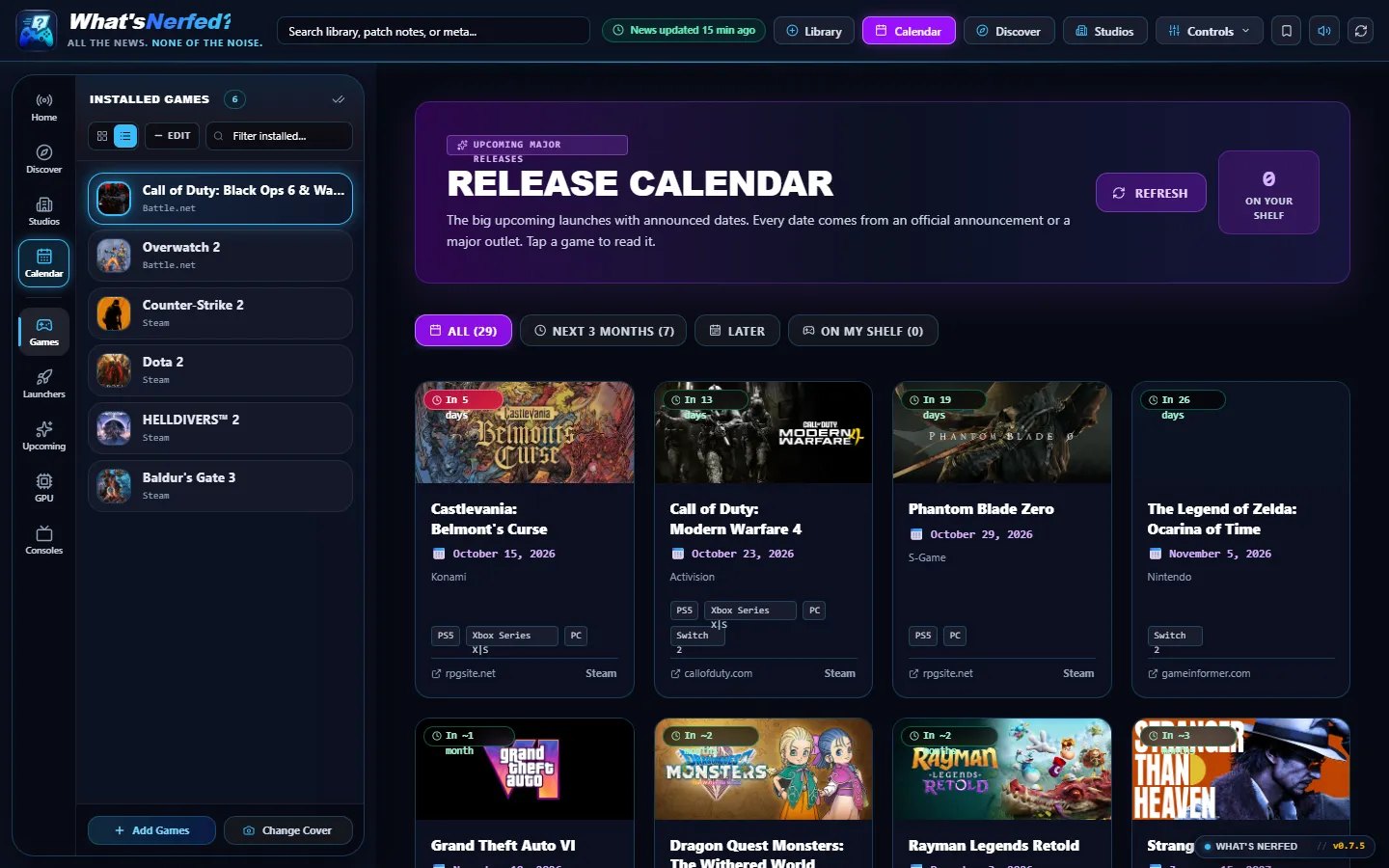This screenshot has height=868, width=1389.
Task: Click the v0.7.5 version label
Action: click(1348, 846)
